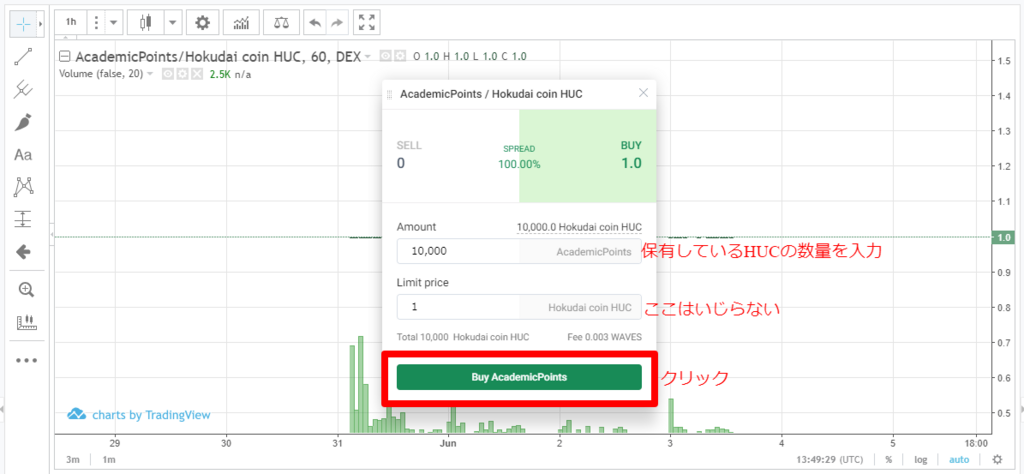Screen dimensions: 1024x474
Task: Click the 10,000.0 Hokudai coin HUC balance link
Action: (579, 227)
